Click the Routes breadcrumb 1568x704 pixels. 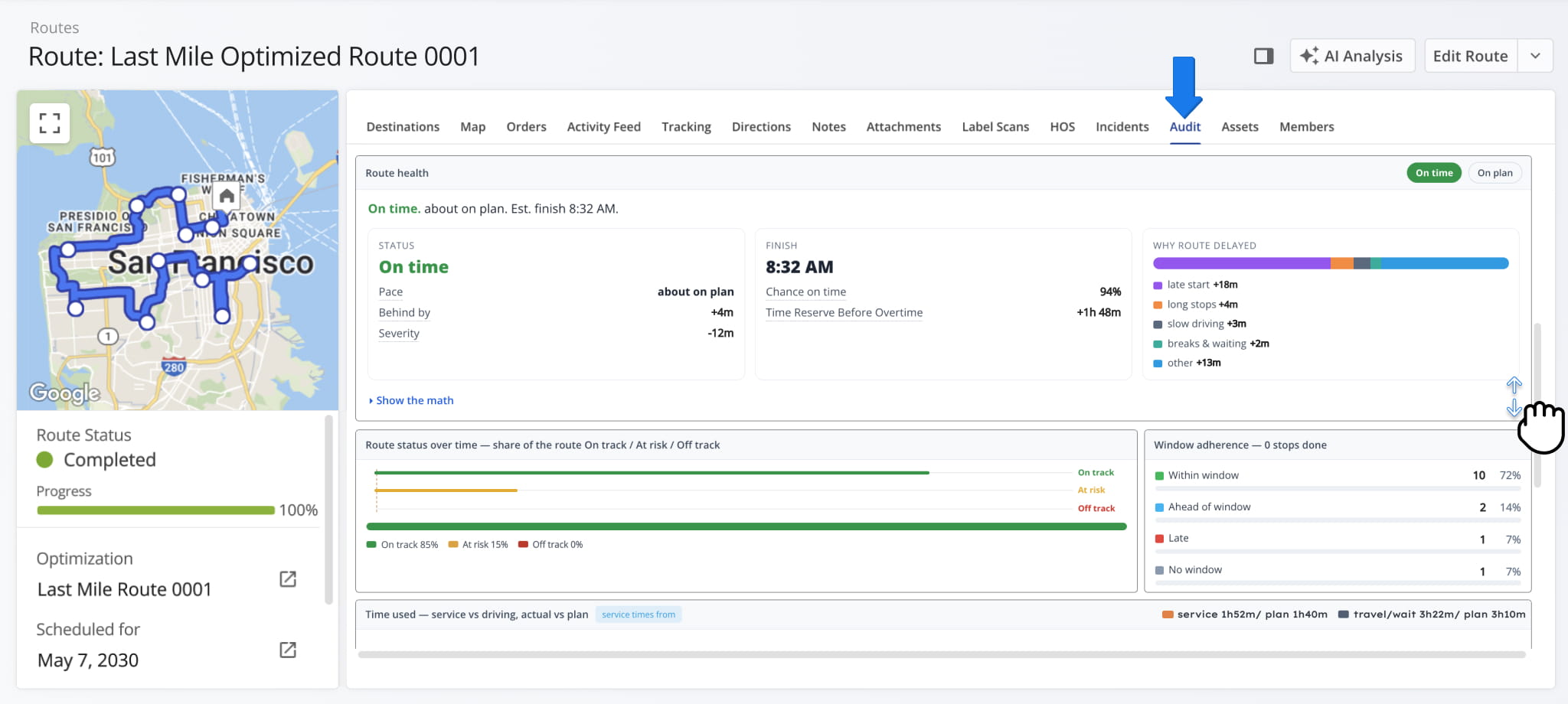tap(54, 28)
